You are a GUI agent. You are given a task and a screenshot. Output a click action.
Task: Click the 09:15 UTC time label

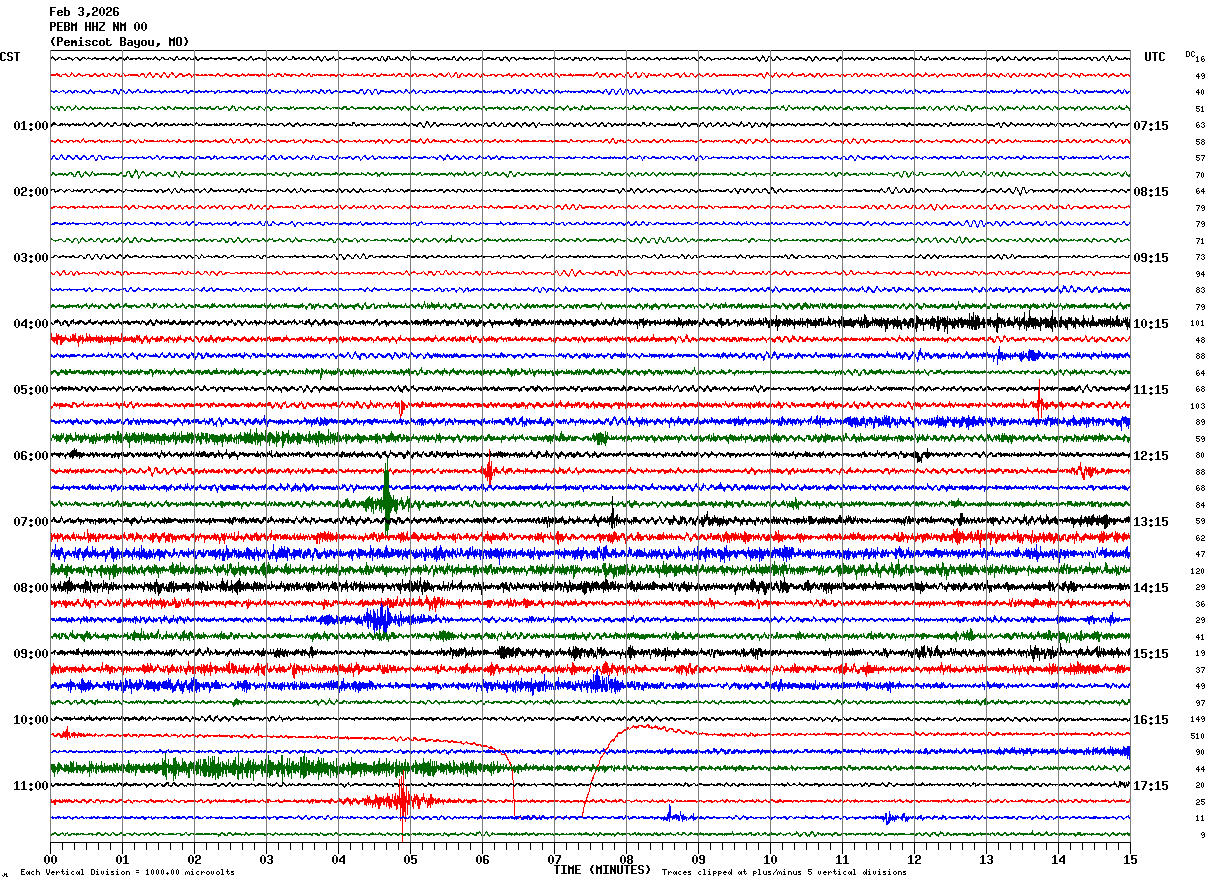(x=1151, y=258)
